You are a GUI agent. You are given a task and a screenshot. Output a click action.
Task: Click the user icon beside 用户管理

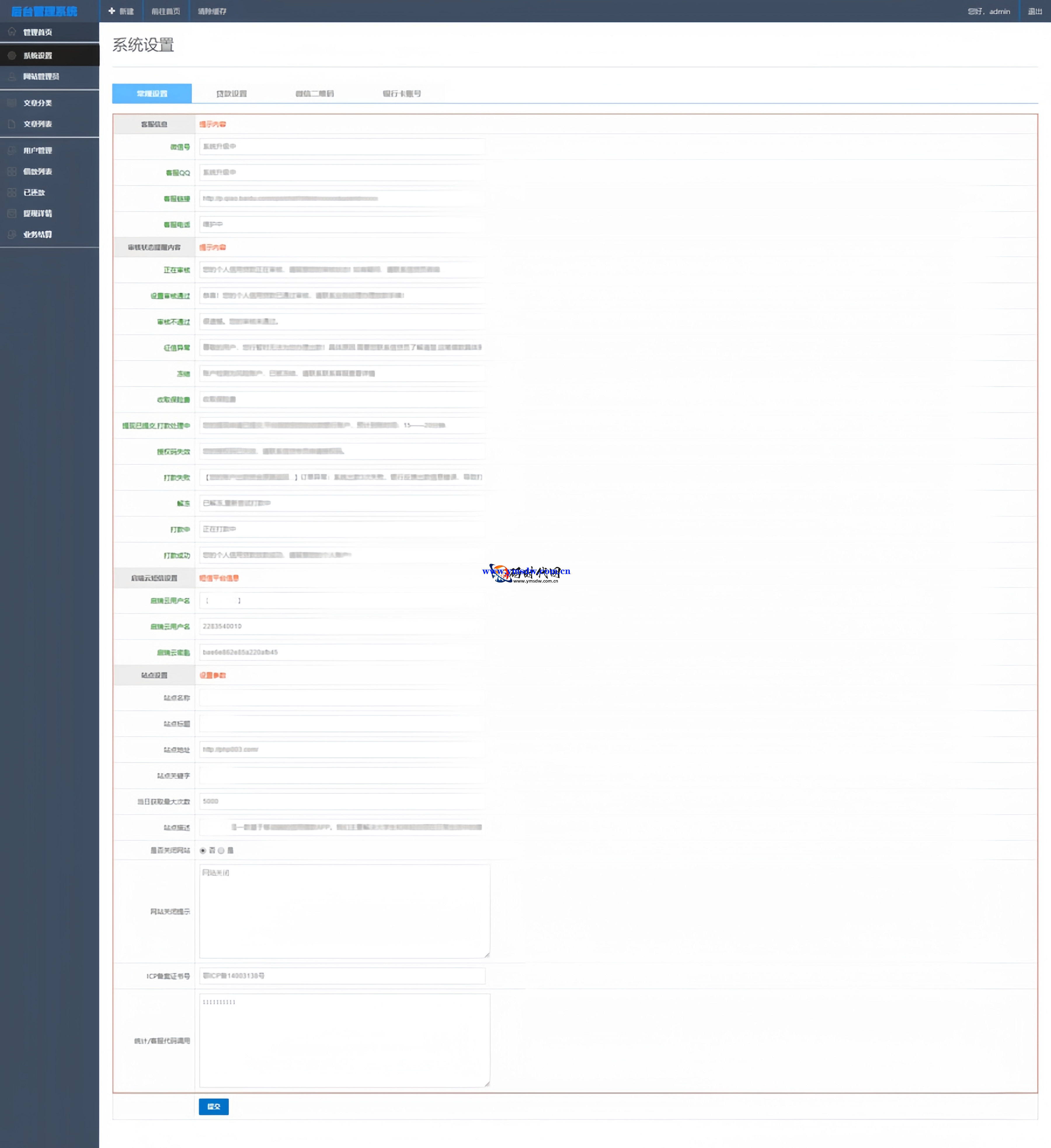[12, 150]
